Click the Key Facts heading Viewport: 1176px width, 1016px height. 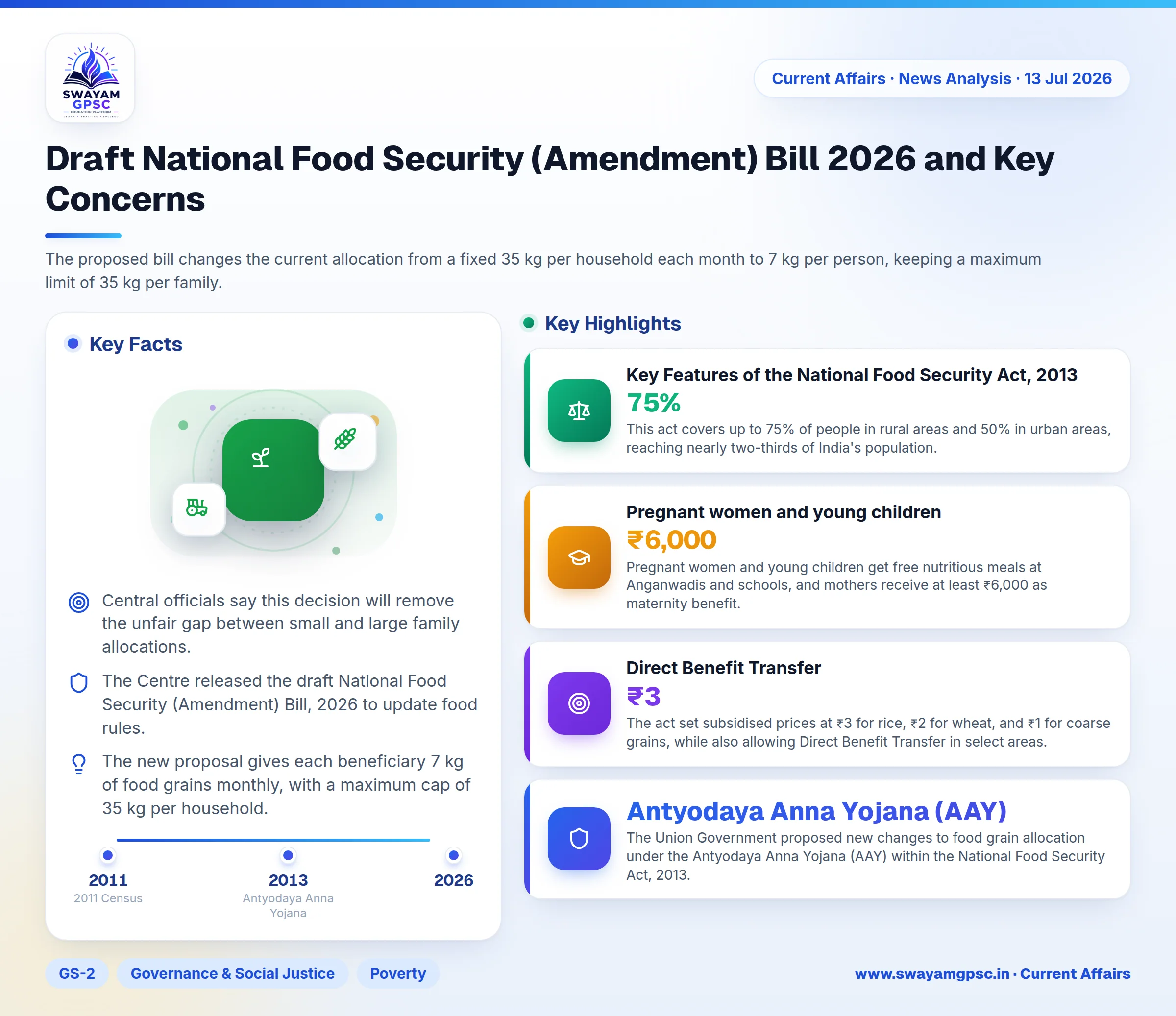tap(136, 344)
